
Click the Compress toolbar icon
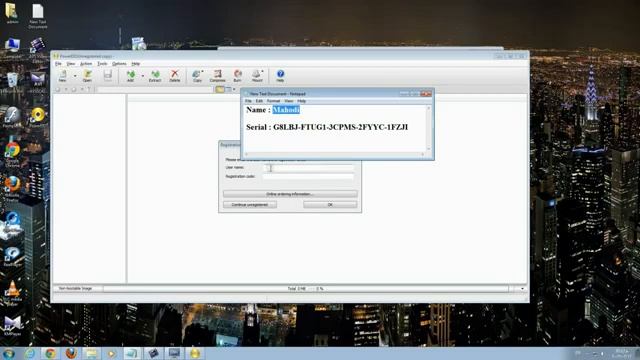point(218,76)
